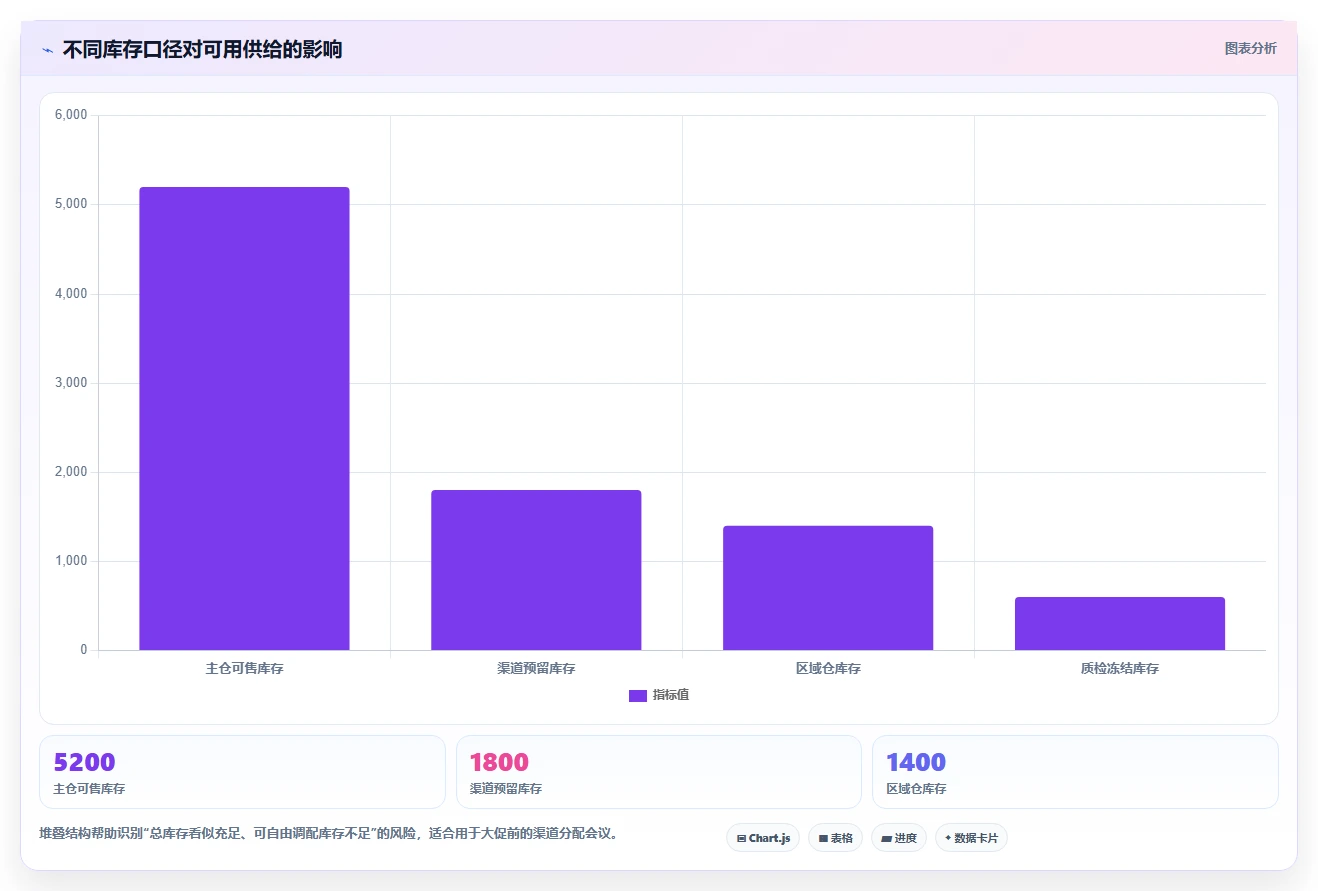The width and height of the screenshot is (1318, 891).
Task: Open the 5200 主仓可售库存 data card
Action: [242, 772]
